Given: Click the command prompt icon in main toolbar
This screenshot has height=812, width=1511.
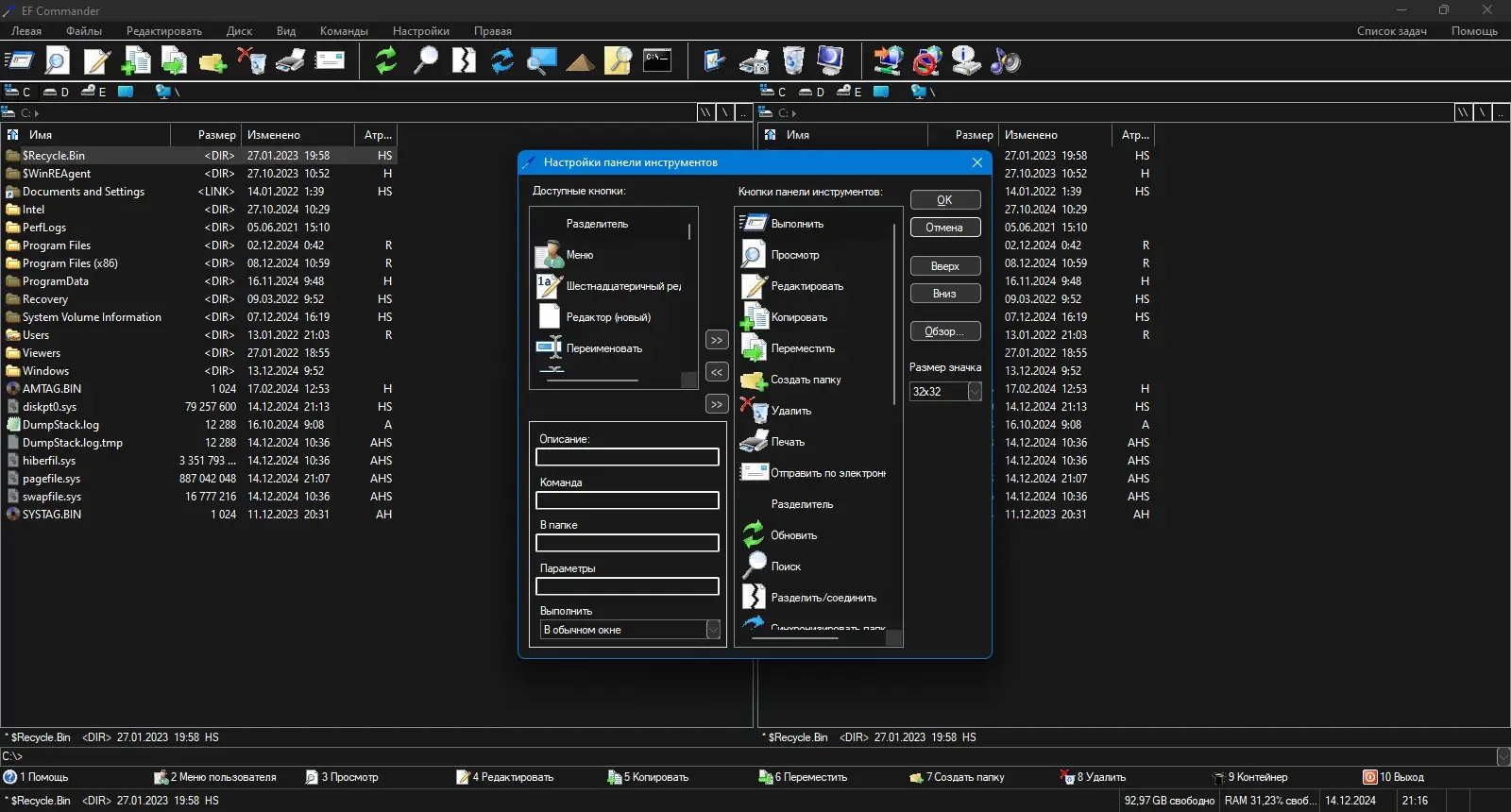Looking at the screenshot, I should [x=657, y=61].
